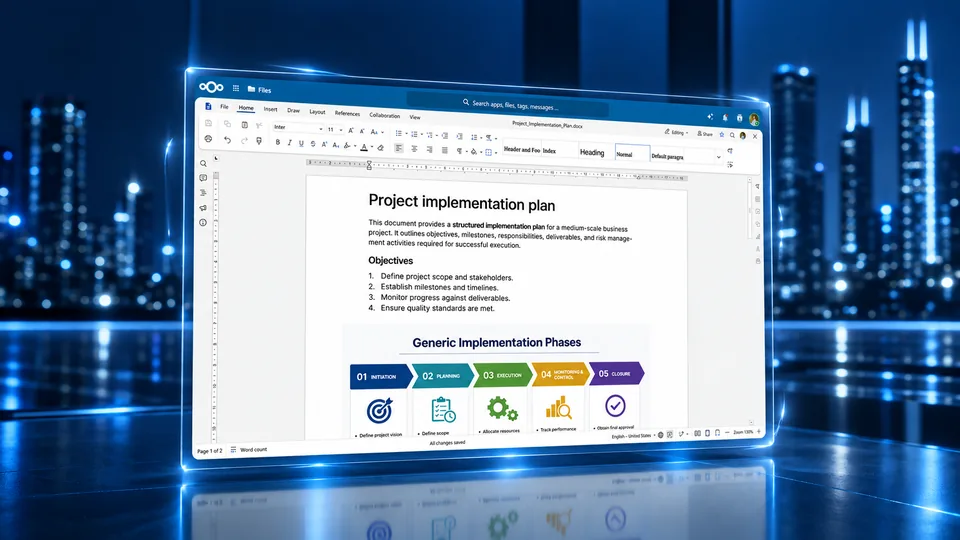Click the sidebar megaphone icon
This screenshot has width=960, height=540.
point(203,208)
